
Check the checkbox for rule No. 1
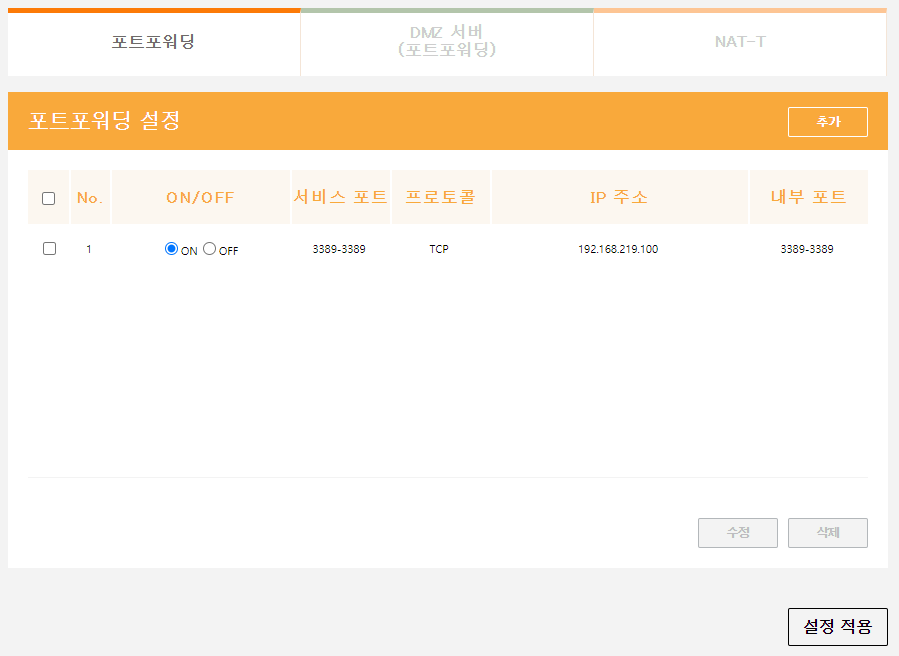pos(49,248)
